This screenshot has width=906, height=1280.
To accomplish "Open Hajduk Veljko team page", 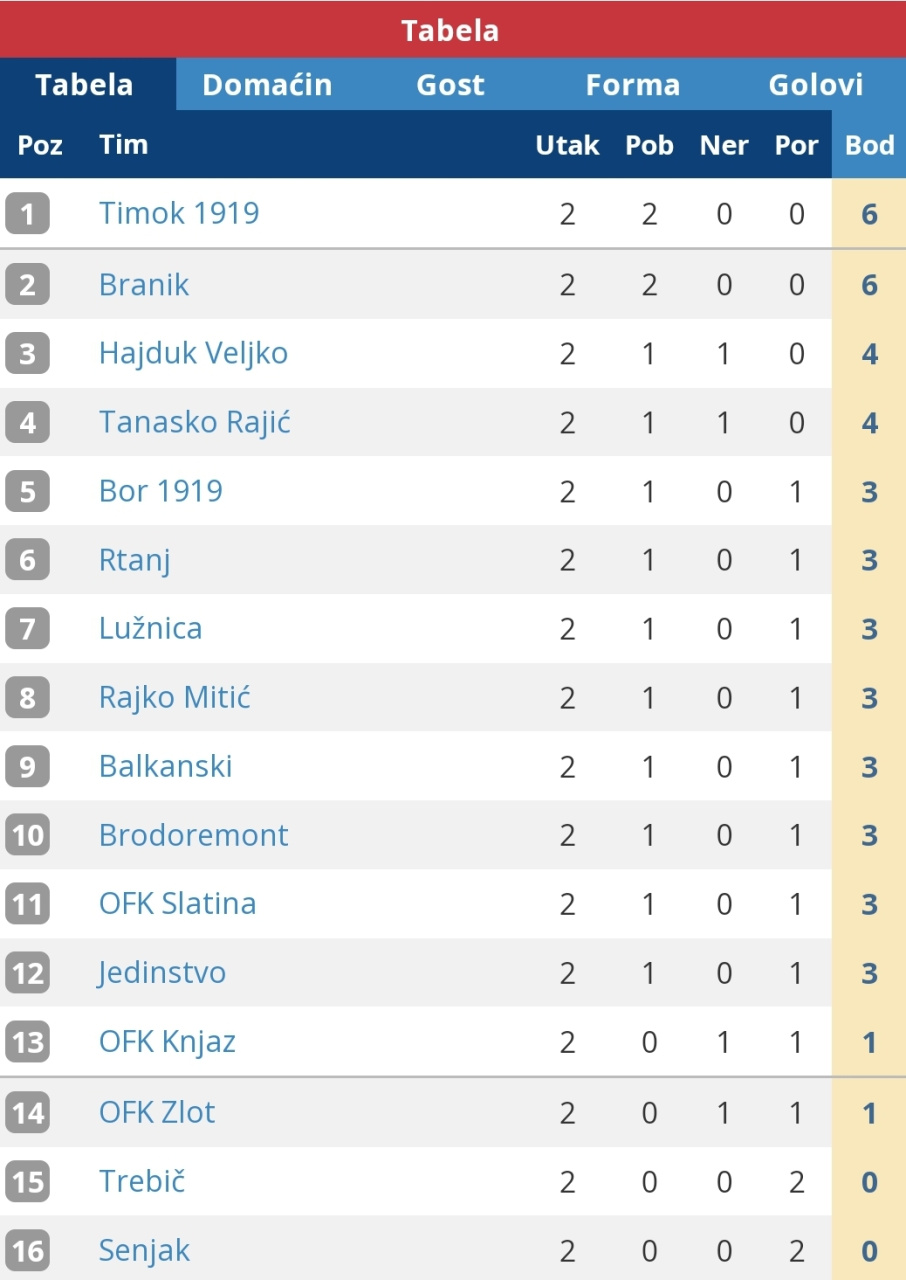I will [x=193, y=353].
